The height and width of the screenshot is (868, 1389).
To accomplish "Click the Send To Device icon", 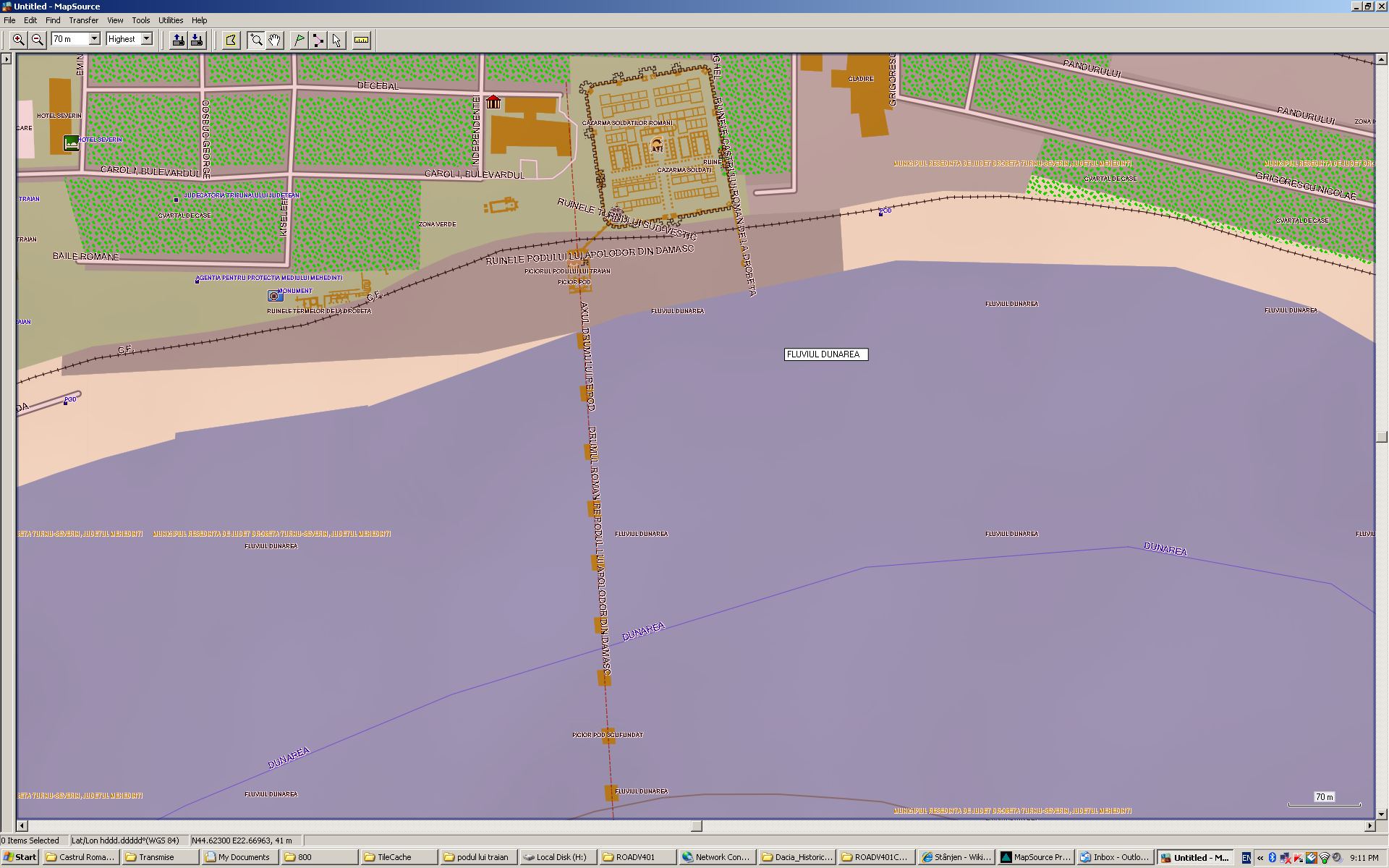I will pyautogui.click(x=177, y=40).
